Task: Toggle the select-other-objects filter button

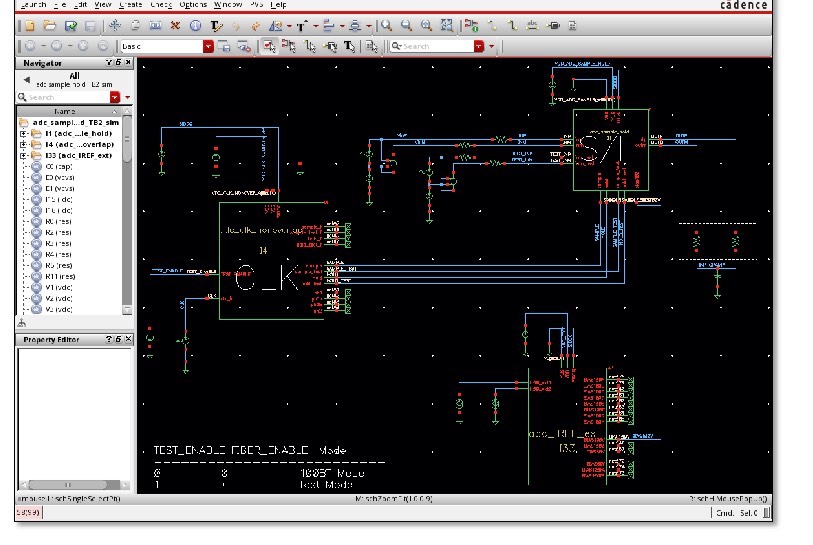Action: click(x=371, y=46)
